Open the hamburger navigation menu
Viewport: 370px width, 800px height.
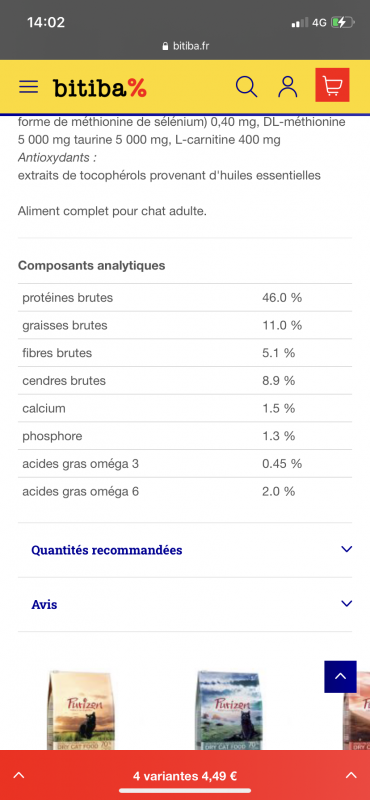[29, 86]
